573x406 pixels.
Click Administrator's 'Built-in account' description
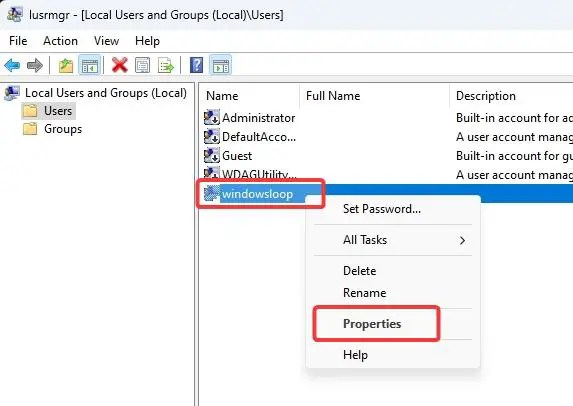click(514, 118)
